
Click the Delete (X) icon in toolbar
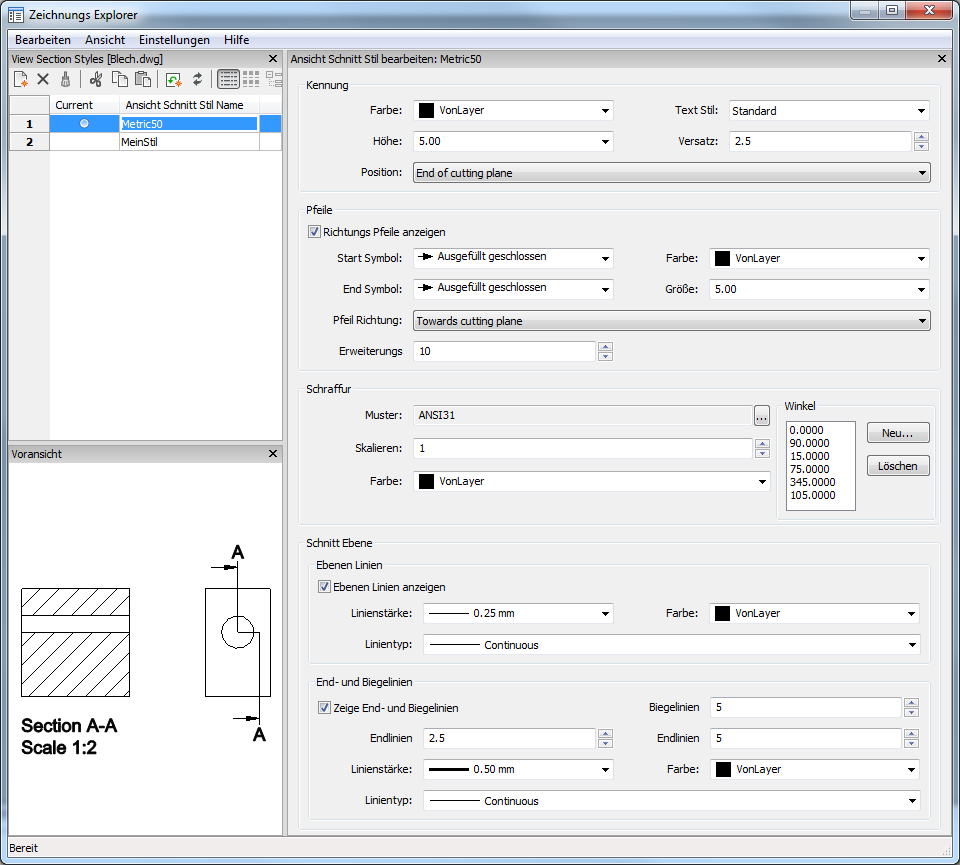coord(43,79)
